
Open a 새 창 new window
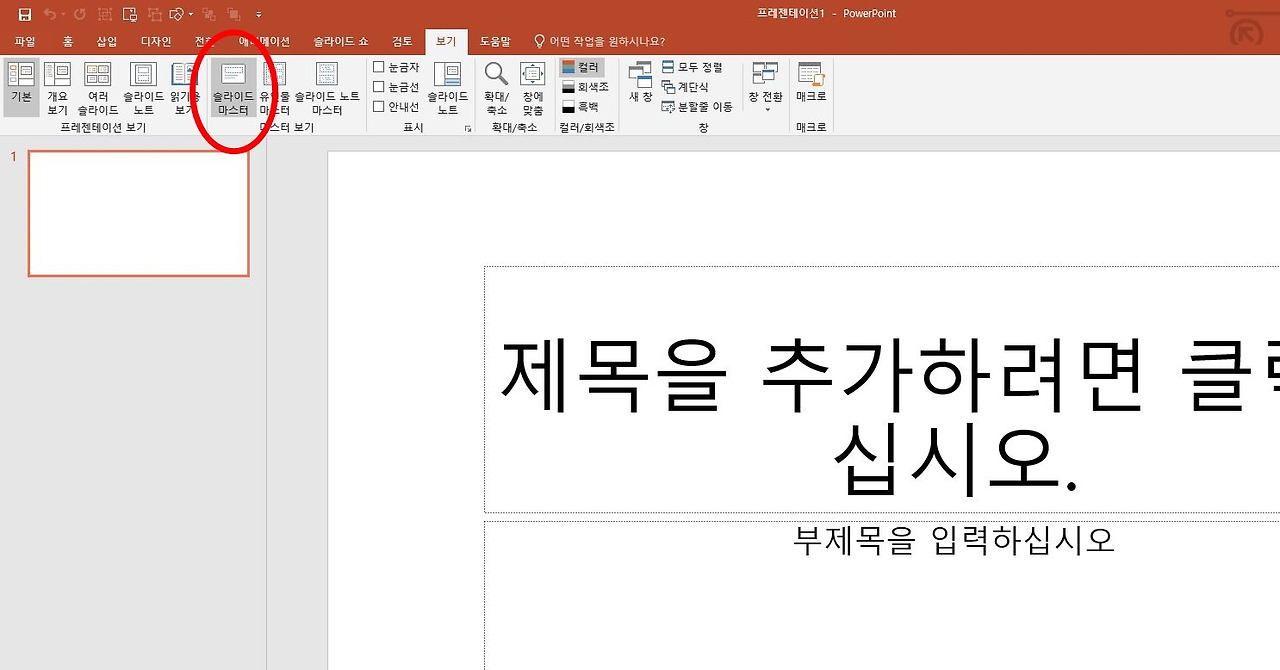coord(640,82)
